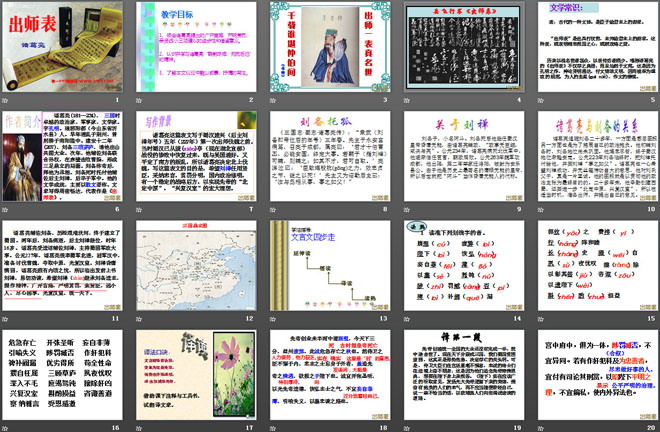
Task: Select text-only slide 11 thumbnail
Action: [62, 266]
